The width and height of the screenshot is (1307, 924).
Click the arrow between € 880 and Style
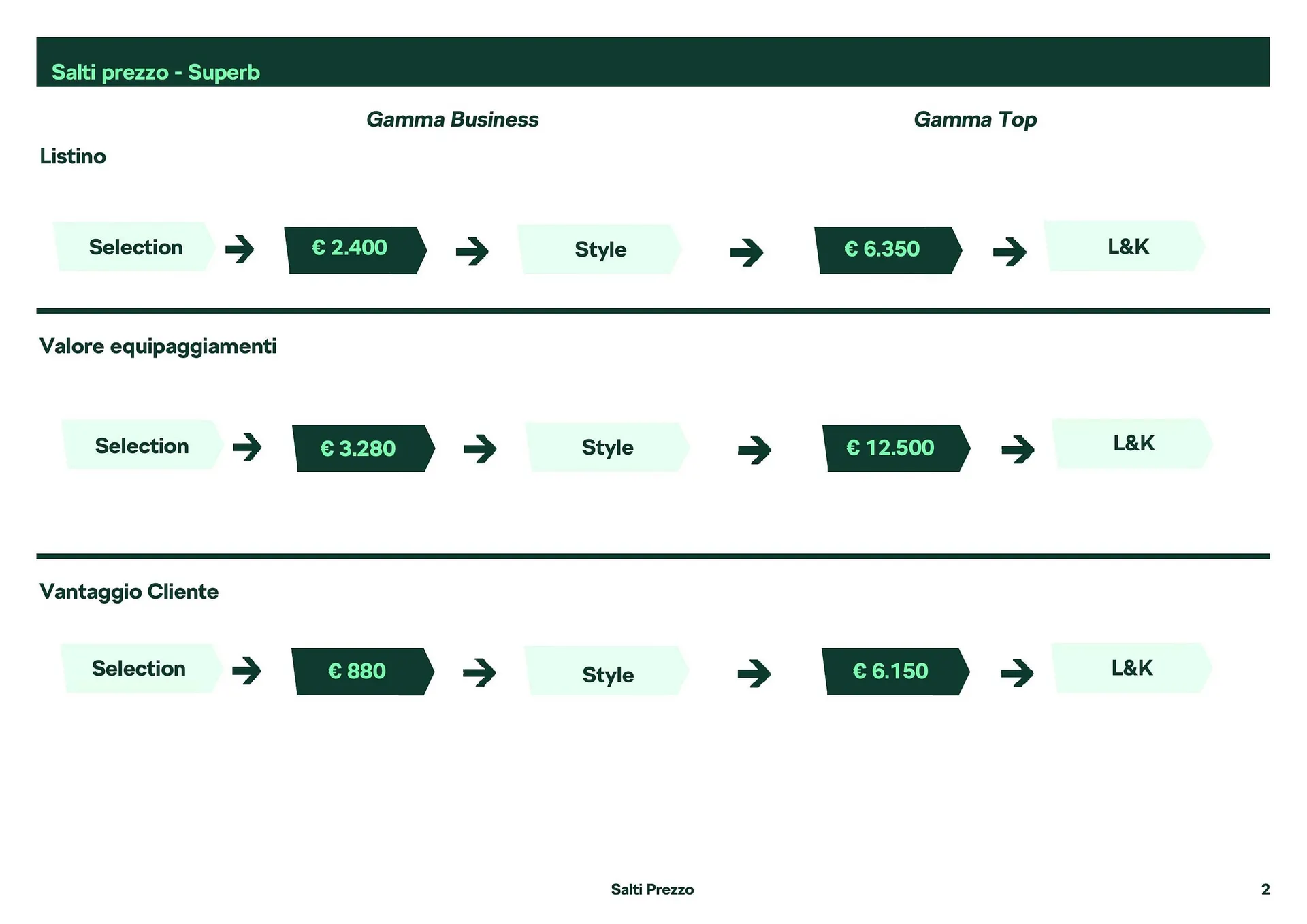(479, 673)
